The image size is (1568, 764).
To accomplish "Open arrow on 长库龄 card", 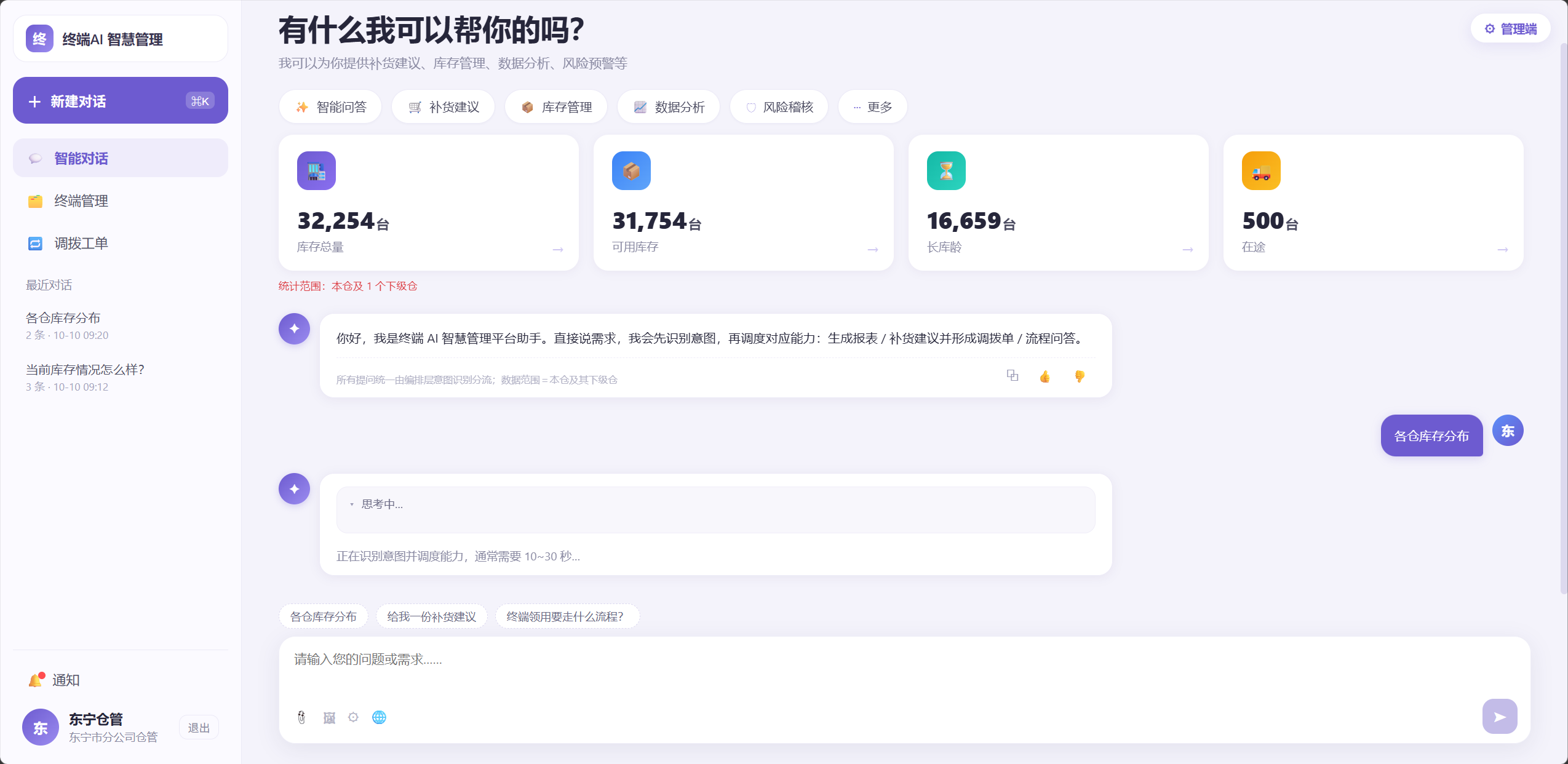I will pyautogui.click(x=1188, y=249).
